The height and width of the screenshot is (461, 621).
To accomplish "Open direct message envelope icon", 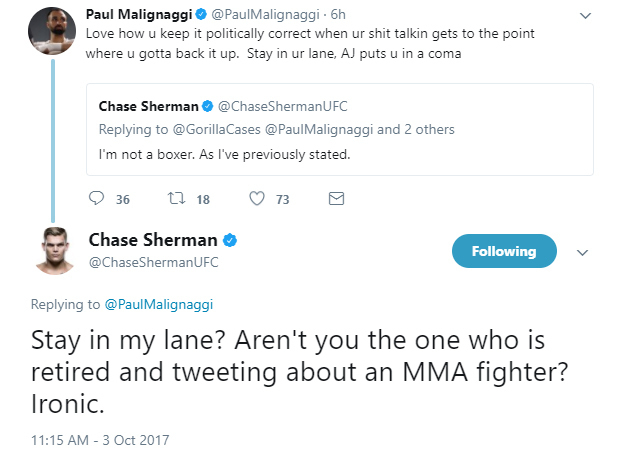I will pos(335,199).
